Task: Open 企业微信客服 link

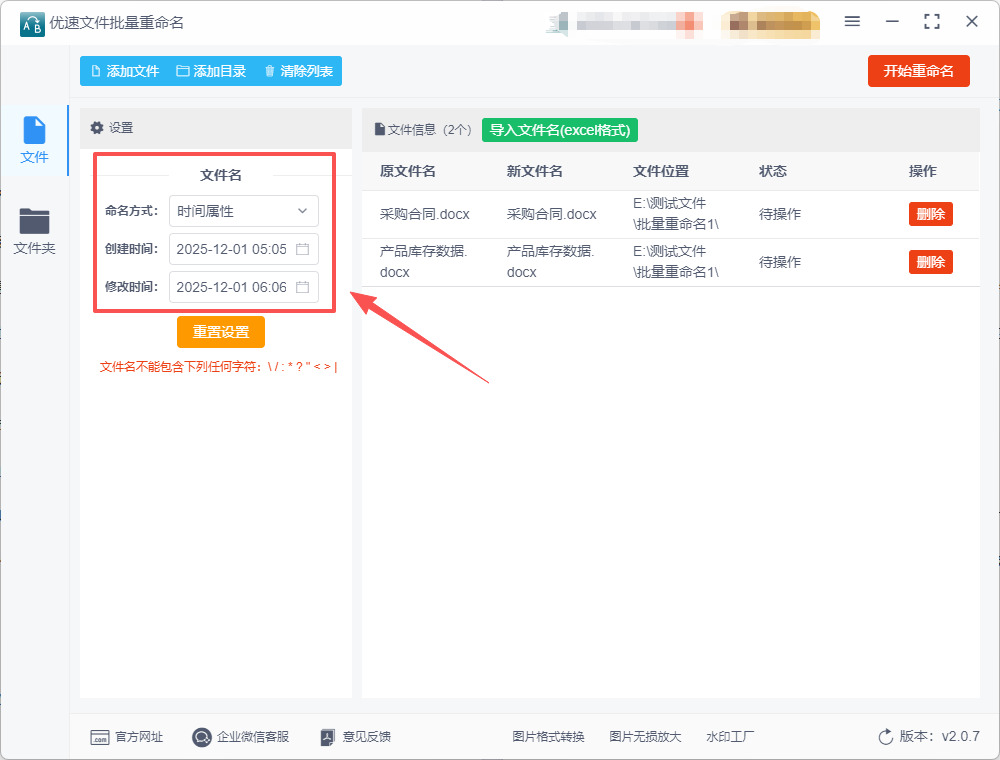Action: pos(240,737)
